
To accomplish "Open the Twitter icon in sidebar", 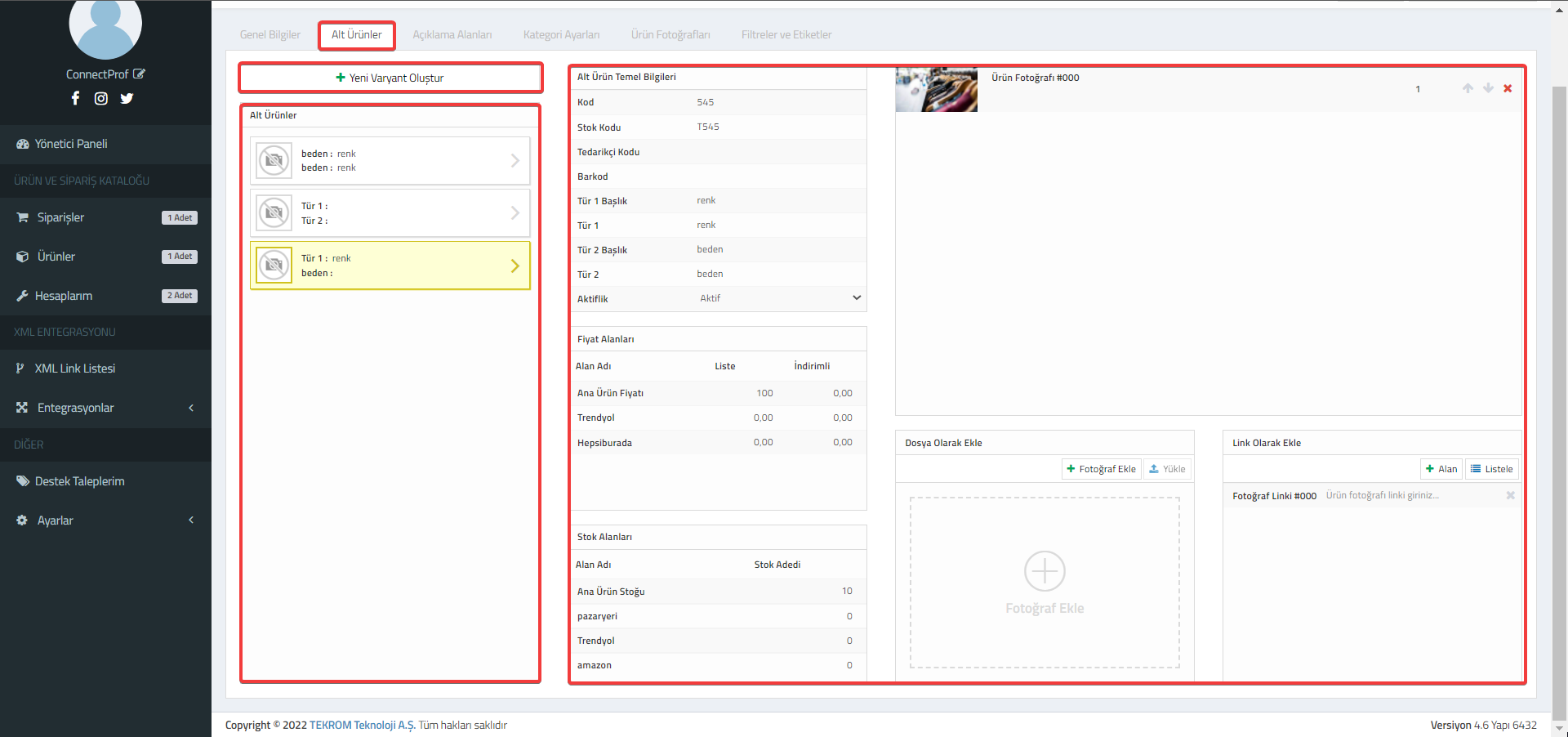I will 127,98.
